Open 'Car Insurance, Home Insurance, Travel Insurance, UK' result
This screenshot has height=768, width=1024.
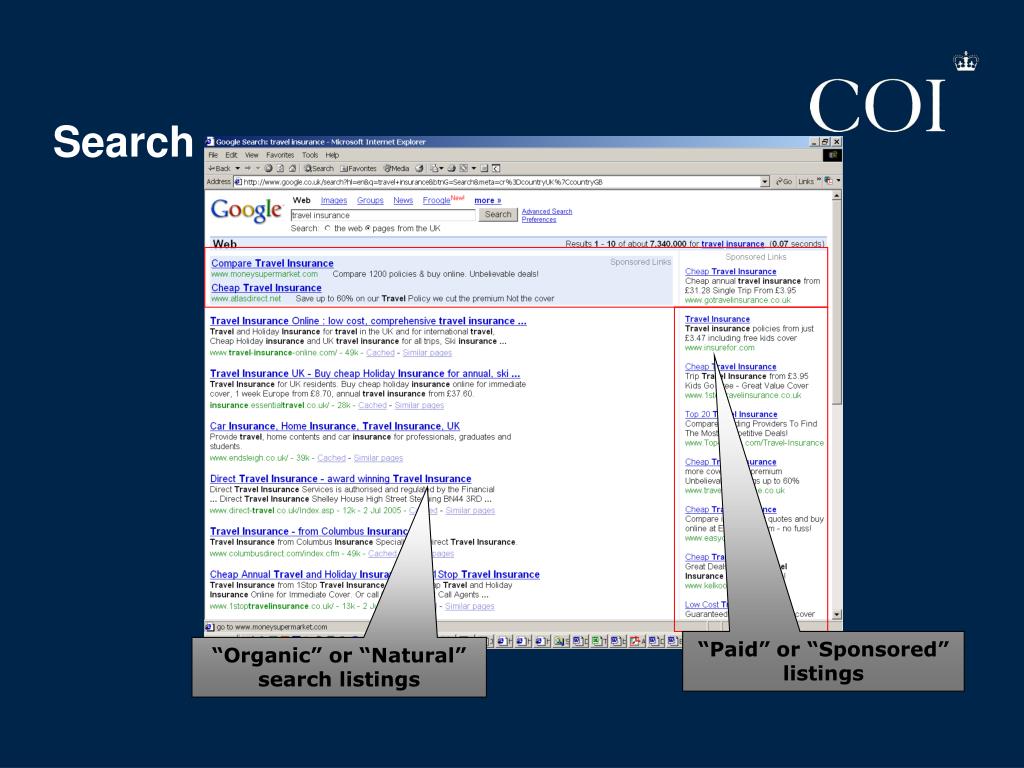334,426
